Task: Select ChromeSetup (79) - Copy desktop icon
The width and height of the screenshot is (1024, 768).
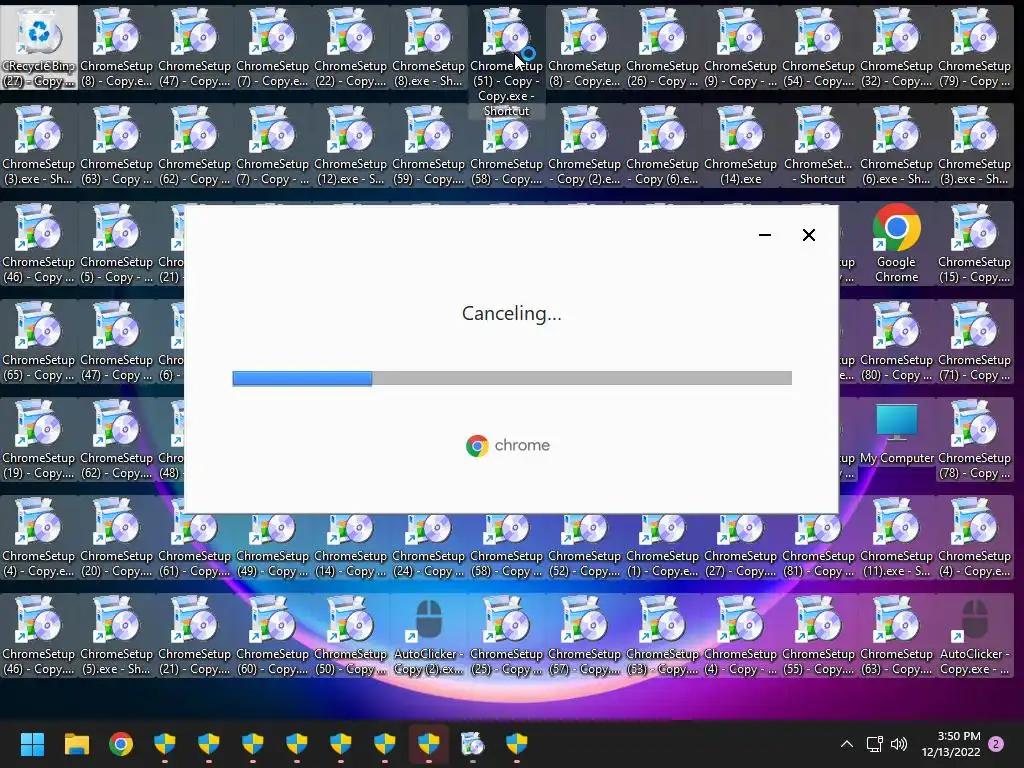Action: click(974, 47)
